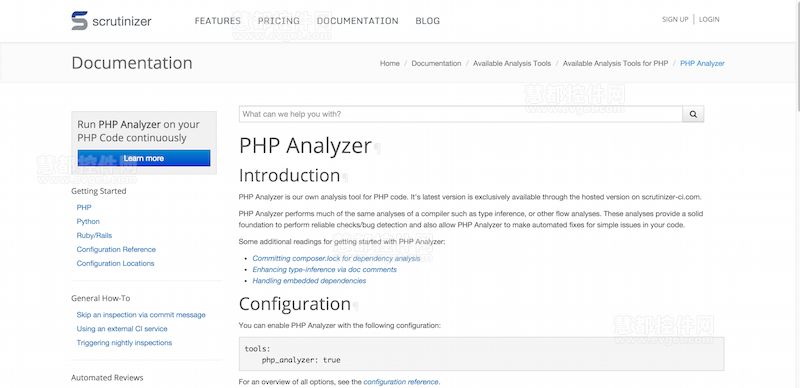Screen dimensions: 800x388
Task: Click the Sign Up link
Action: pyautogui.click(x=675, y=19)
